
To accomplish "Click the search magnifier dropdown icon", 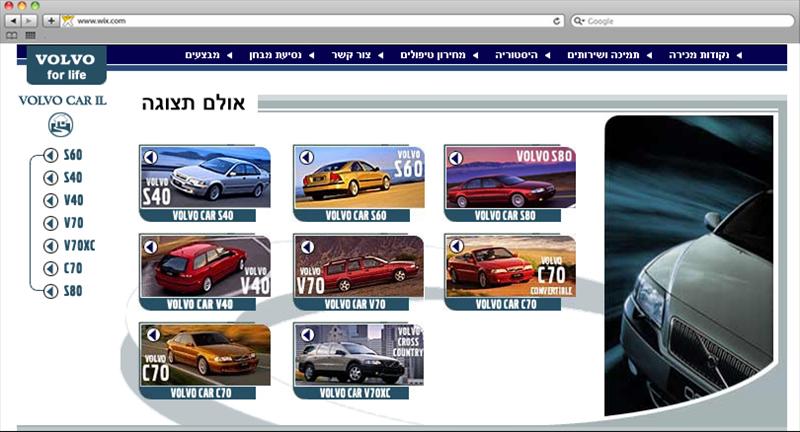I will click(x=579, y=21).
